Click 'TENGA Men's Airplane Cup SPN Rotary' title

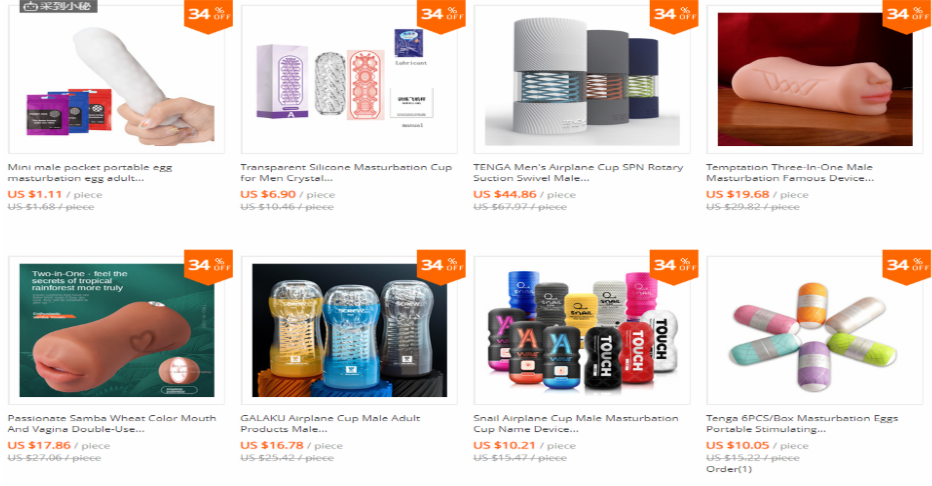pyautogui.click(x=578, y=173)
